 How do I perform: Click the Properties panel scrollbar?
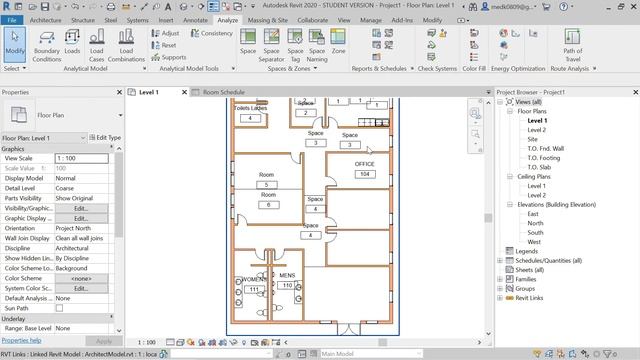119,195
